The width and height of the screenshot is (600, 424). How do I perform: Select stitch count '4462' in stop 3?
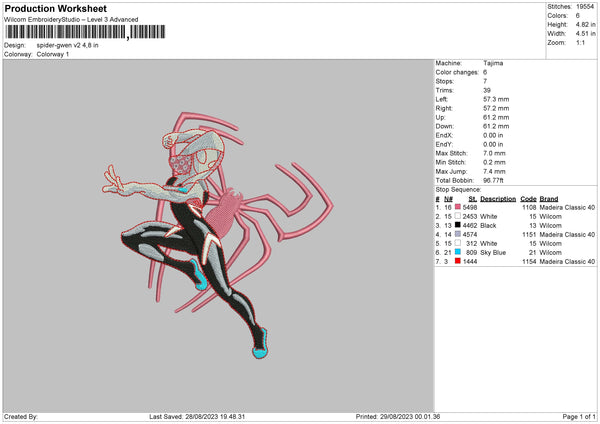pyautogui.click(x=470, y=225)
